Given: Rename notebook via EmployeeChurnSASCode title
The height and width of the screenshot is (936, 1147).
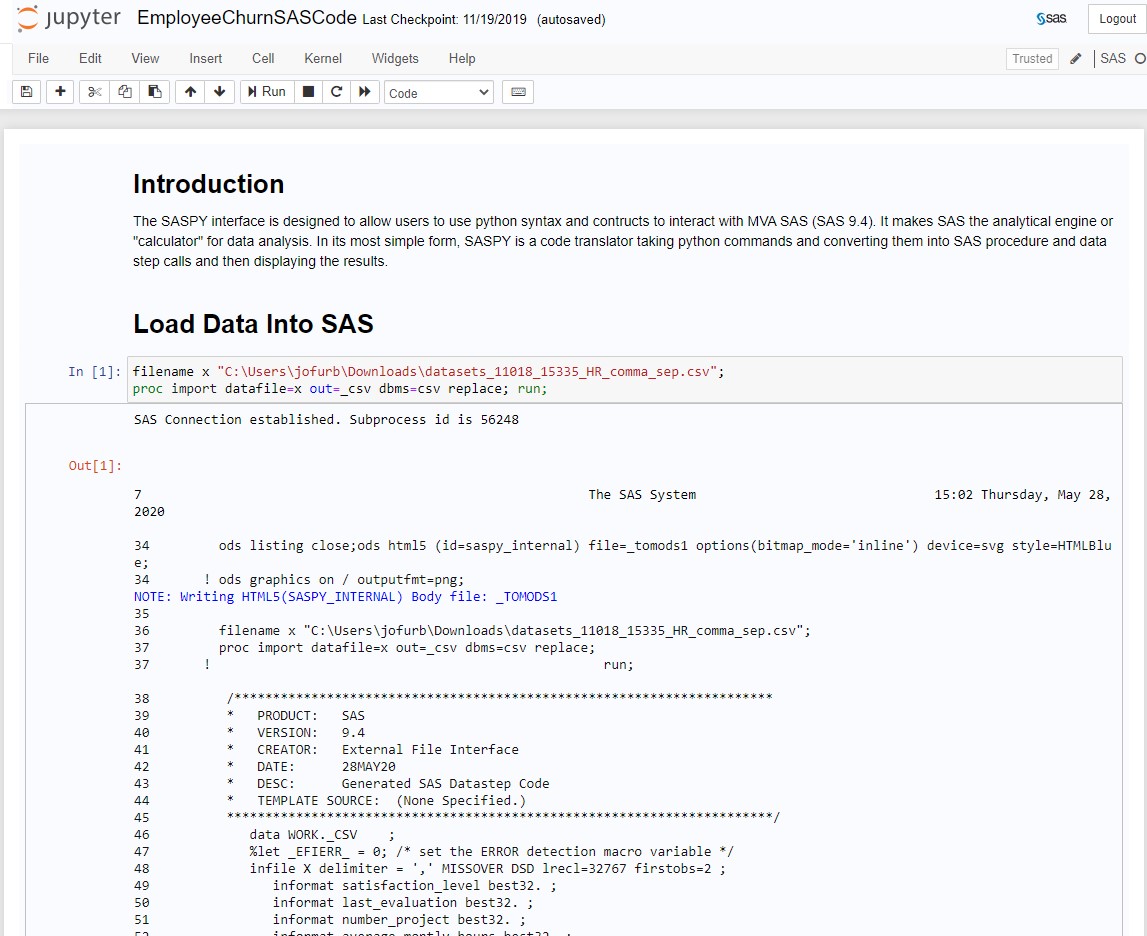Looking at the screenshot, I should tap(247, 18).
